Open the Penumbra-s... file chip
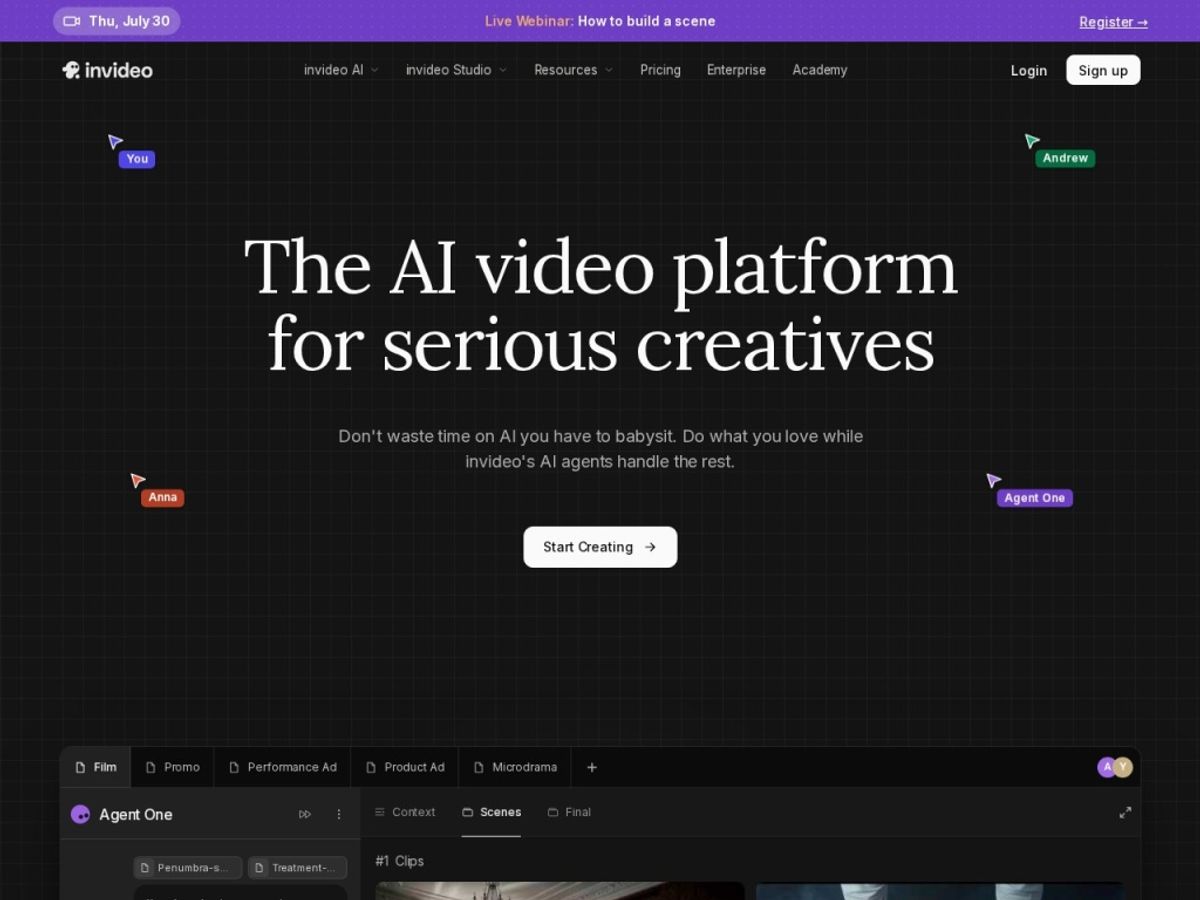This screenshot has height=900, width=1200. pos(188,868)
